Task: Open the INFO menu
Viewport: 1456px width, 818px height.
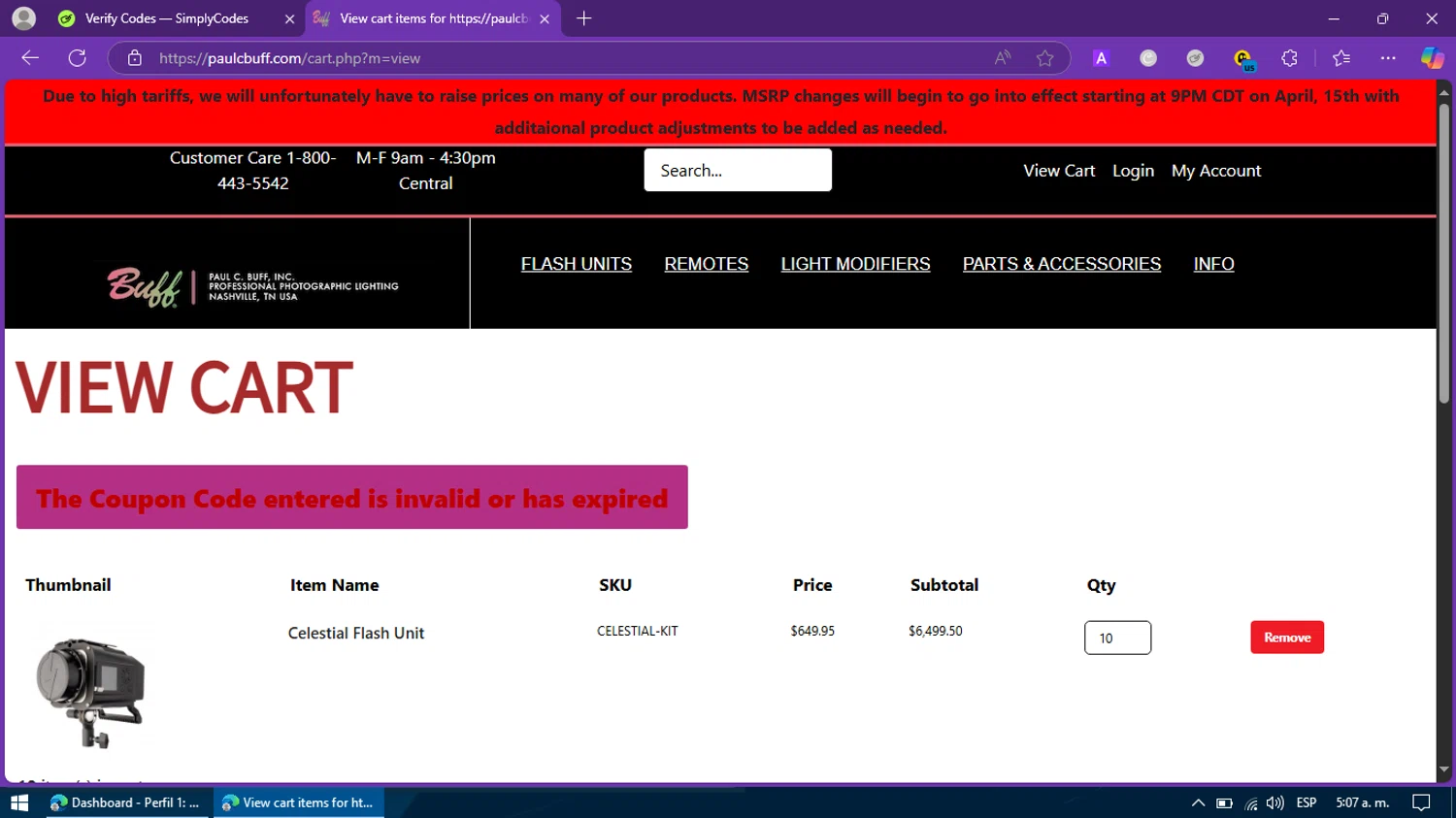Action: pos(1213,264)
